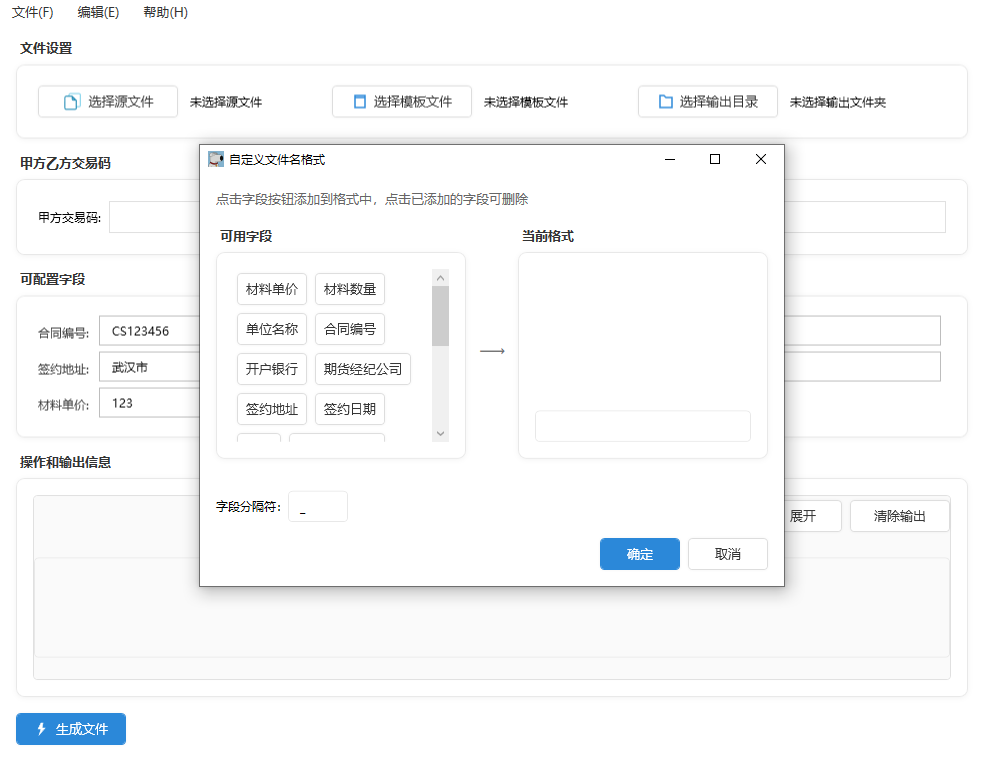Click the 展开 expand button
984x761 pixels.
803,516
